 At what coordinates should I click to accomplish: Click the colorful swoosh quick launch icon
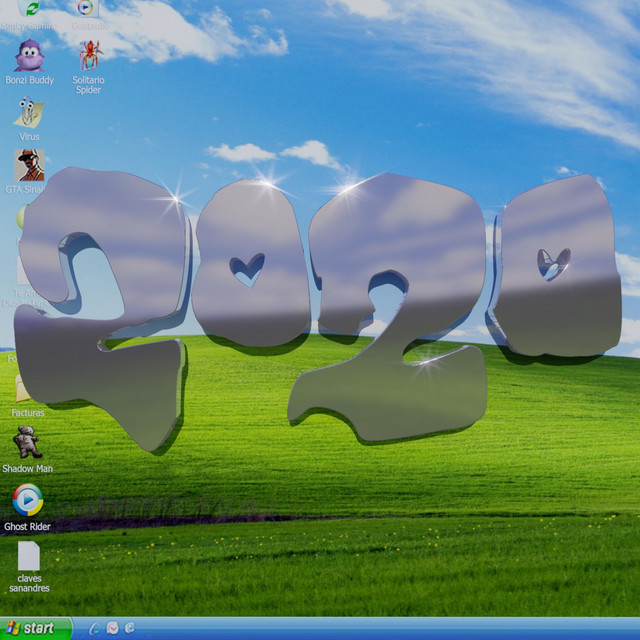point(95,628)
